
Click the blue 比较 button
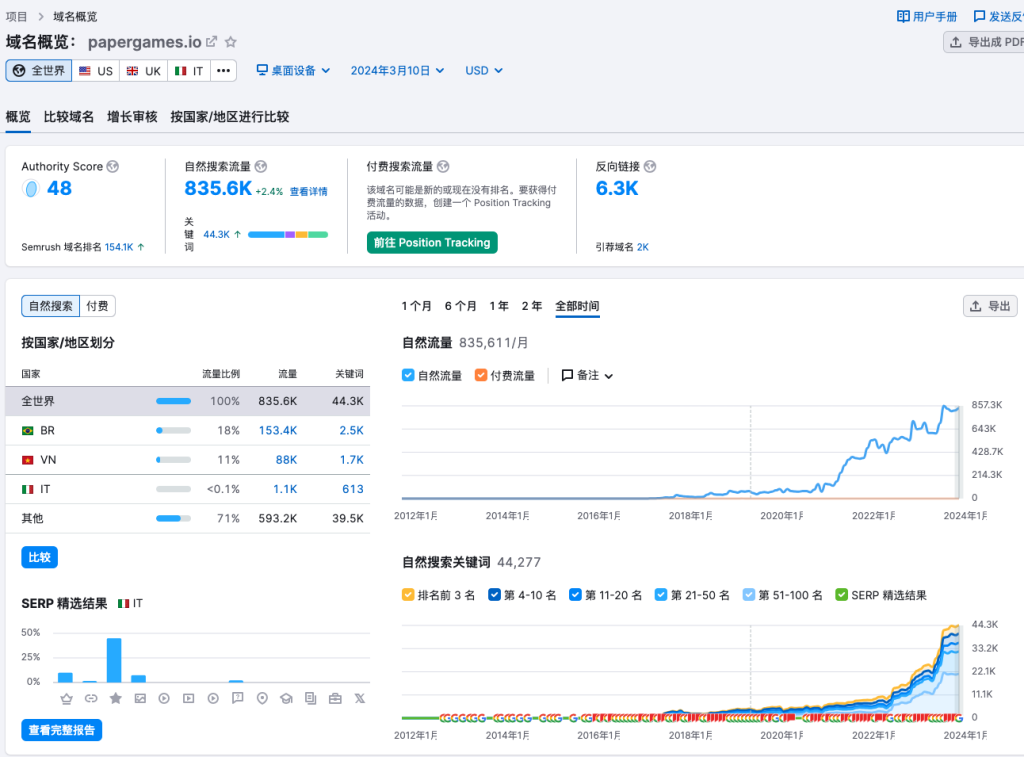click(39, 557)
